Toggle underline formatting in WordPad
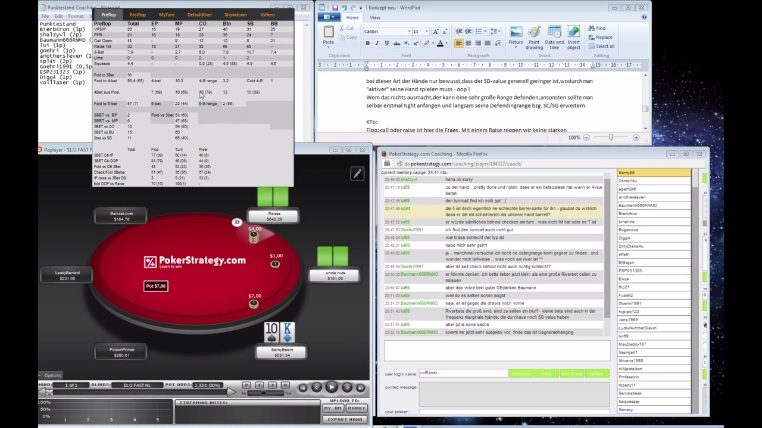 (386, 43)
